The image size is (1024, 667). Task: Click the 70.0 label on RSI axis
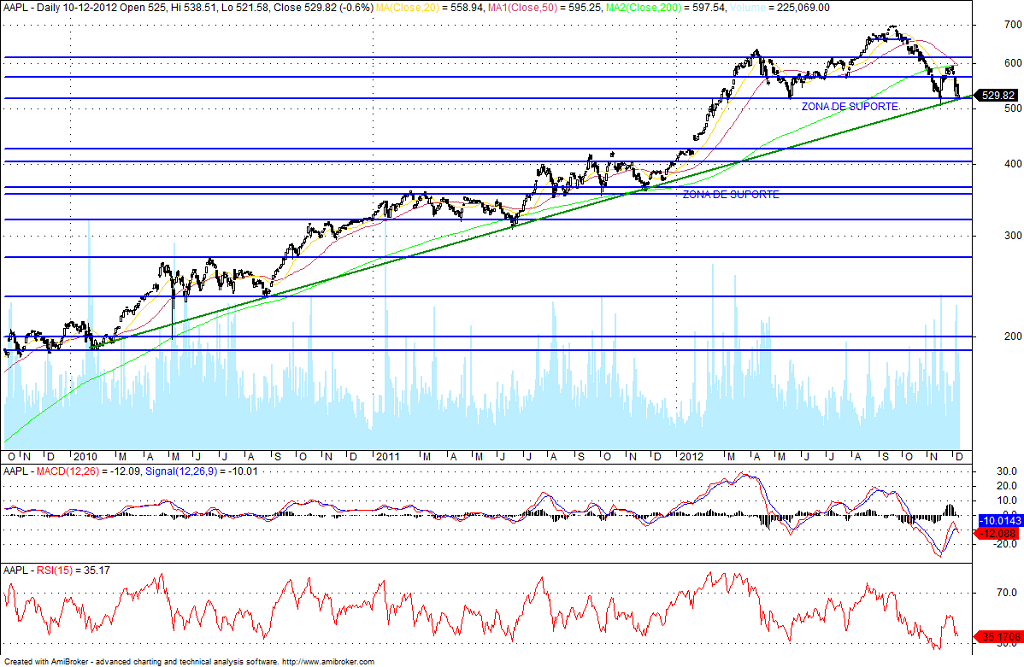[1007, 593]
